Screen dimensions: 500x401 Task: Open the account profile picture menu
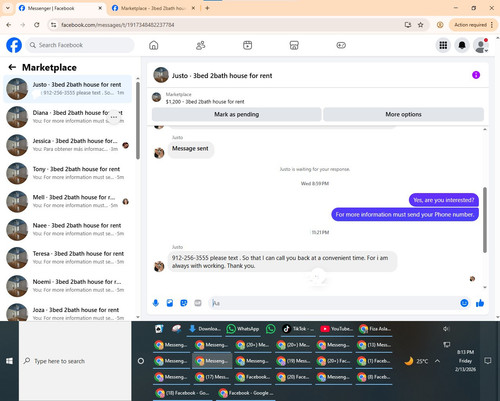(481, 45)
